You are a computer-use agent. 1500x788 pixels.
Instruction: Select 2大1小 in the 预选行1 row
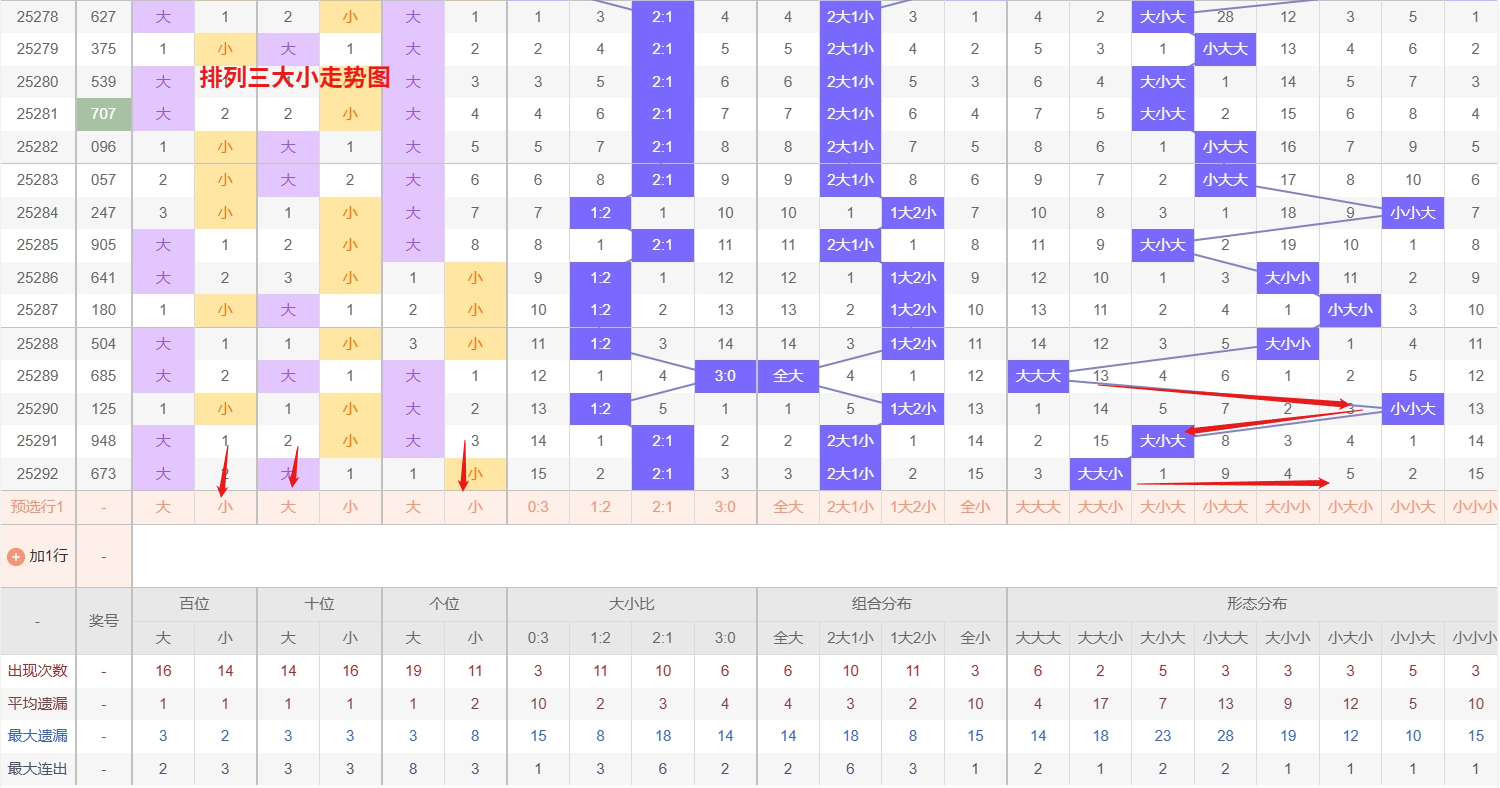coord(850,507)
